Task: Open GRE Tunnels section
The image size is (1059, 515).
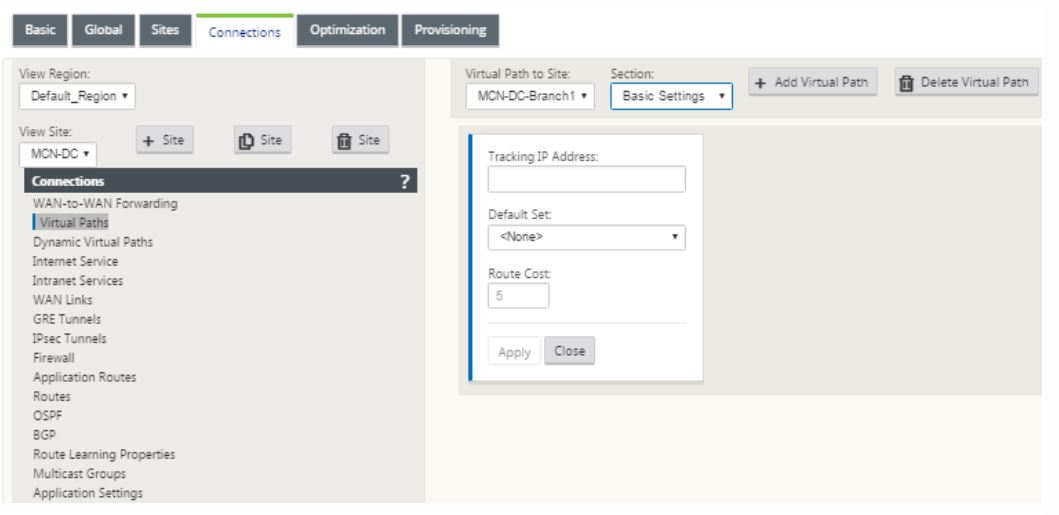Action: pyautogui.click(x=66, y=319)
